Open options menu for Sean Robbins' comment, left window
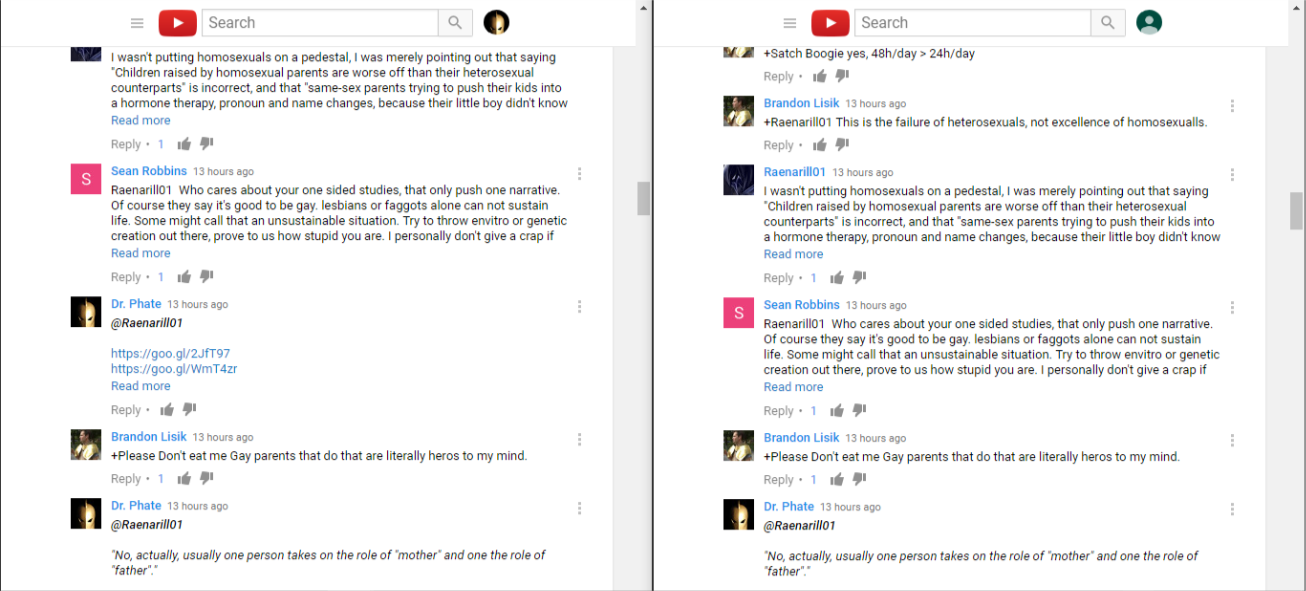Image resolution: width=1306 pixels, height=591 pixels. coord(579,174)
